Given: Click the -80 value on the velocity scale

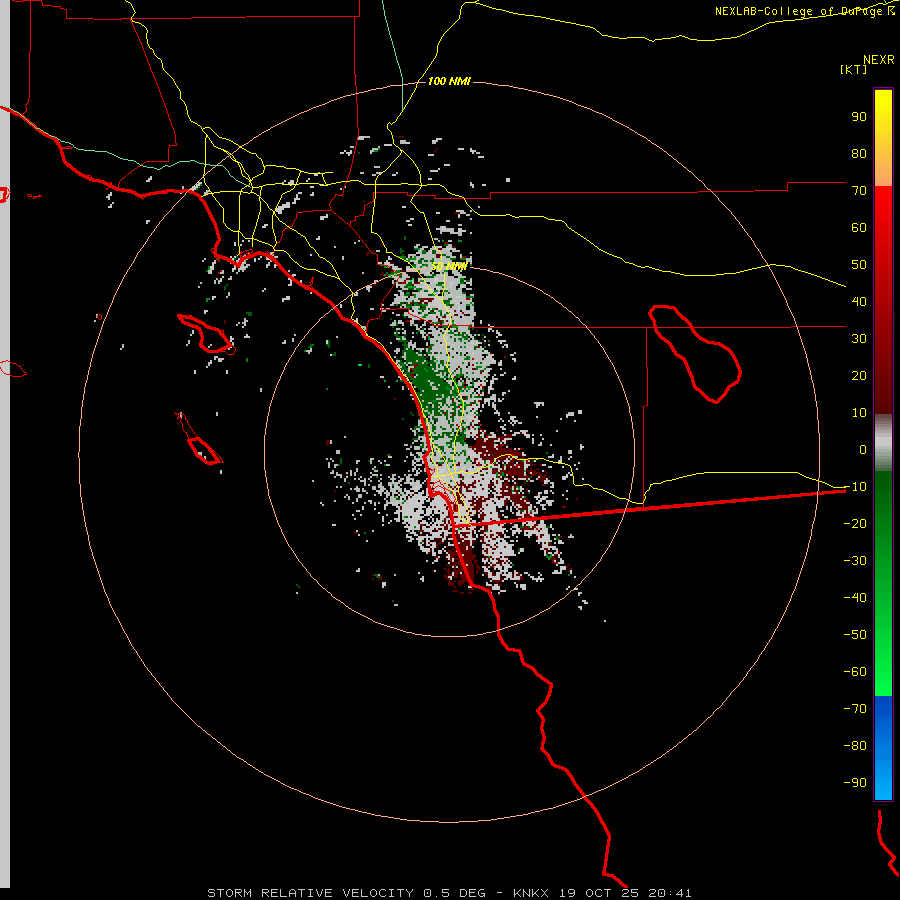Looking at the screenshot, I should point(855,746).
